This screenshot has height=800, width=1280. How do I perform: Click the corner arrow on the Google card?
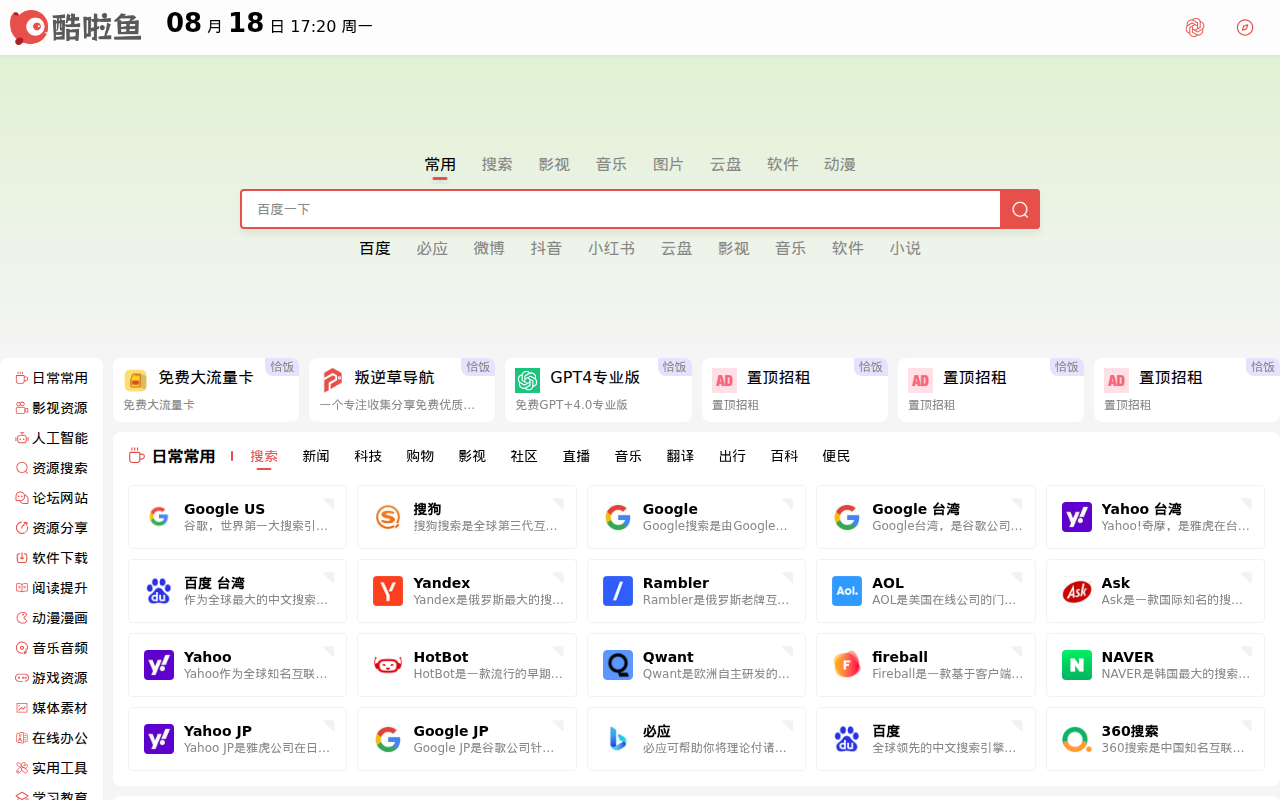[x=787, y=503]
